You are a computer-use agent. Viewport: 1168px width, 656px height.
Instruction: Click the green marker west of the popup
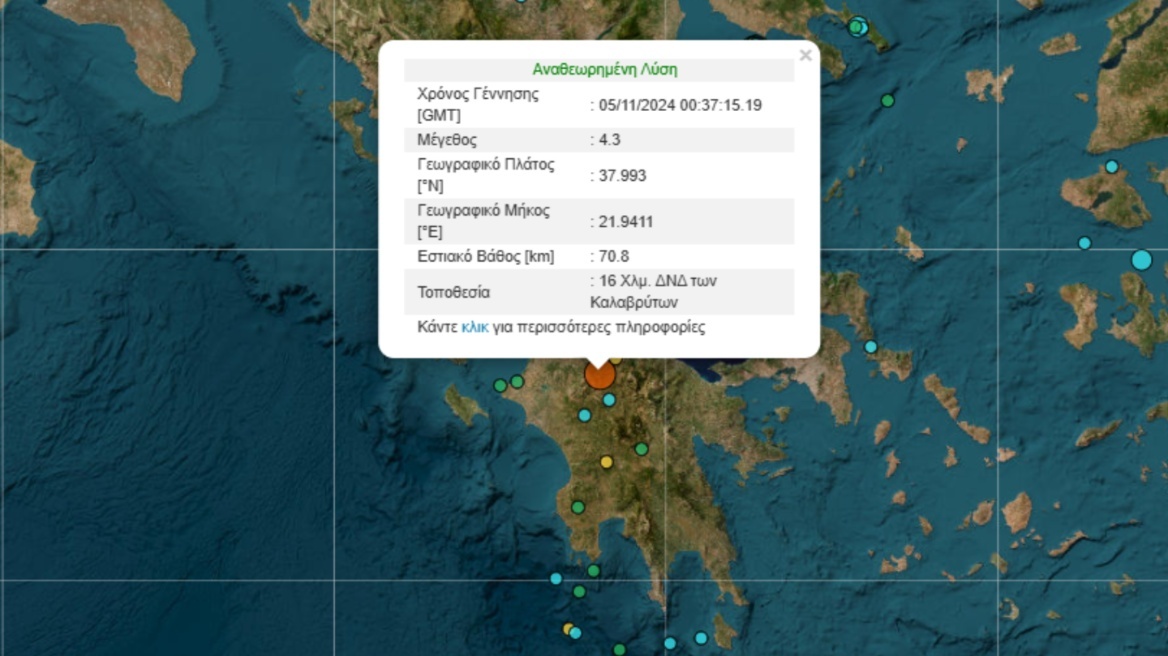pos(500,384)
